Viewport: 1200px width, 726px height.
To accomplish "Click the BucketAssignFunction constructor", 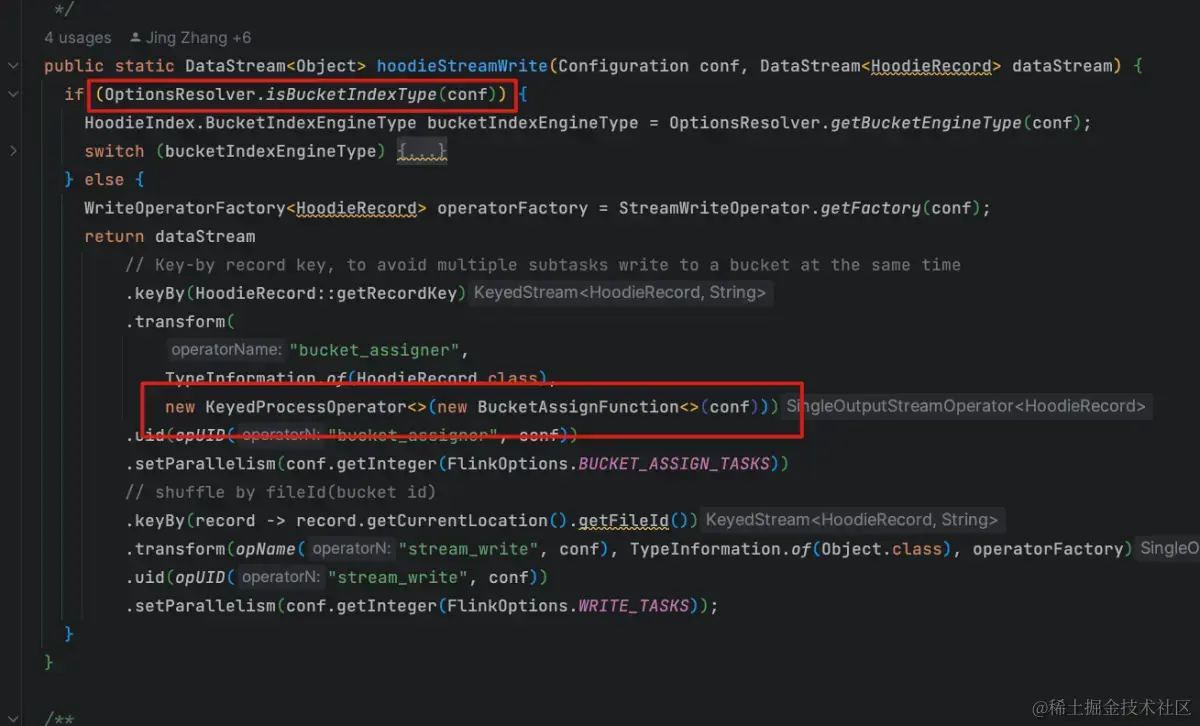I will (x=578, y=407).
